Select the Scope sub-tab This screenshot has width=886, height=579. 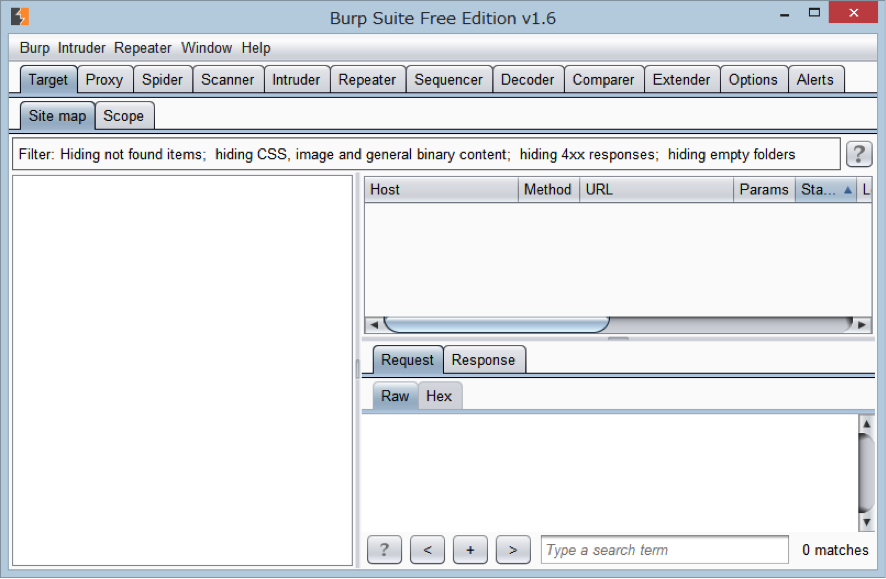click(124, 116)
